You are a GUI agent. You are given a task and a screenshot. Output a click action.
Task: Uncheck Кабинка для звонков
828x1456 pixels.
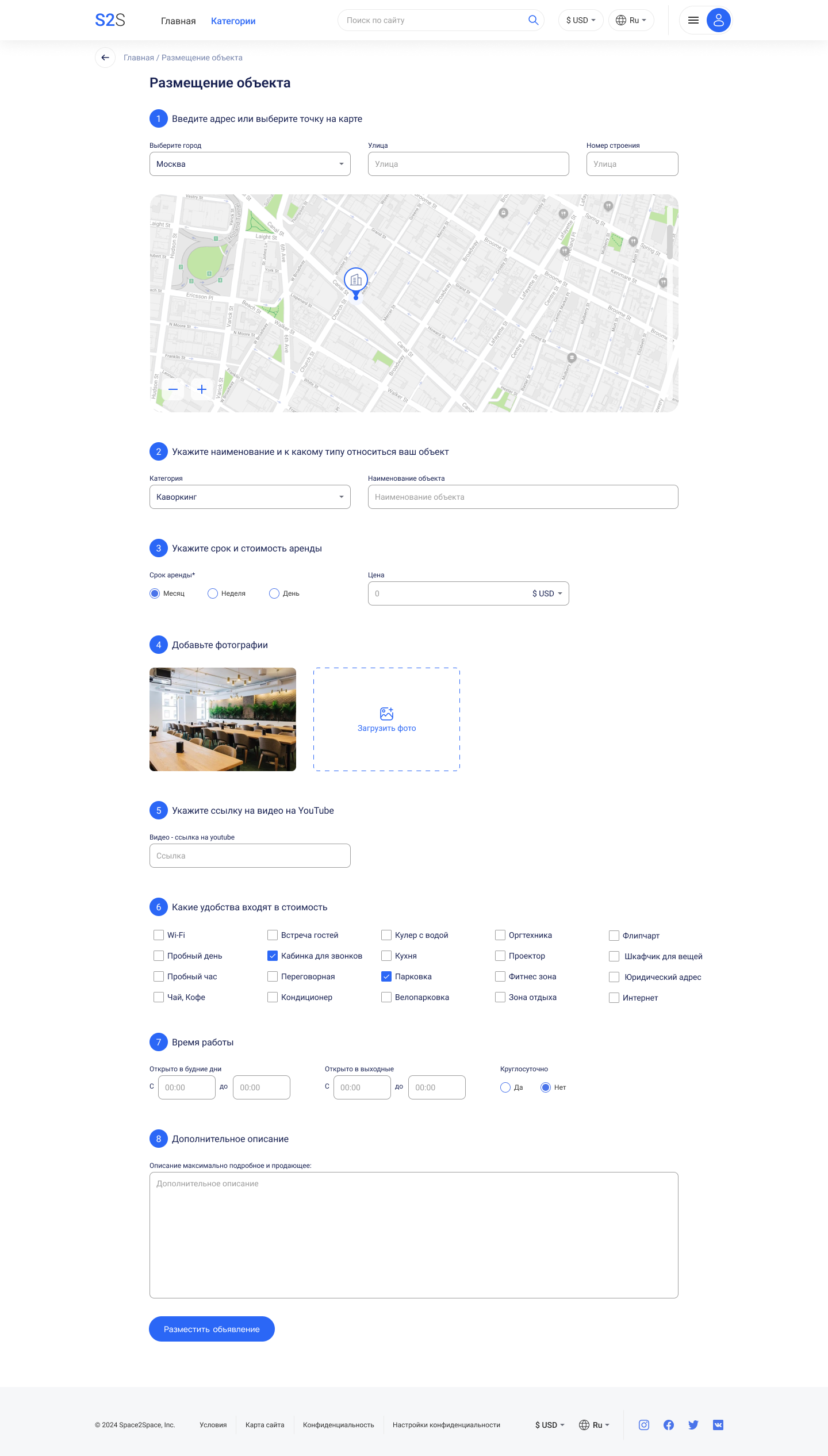(x=273, y=956)
